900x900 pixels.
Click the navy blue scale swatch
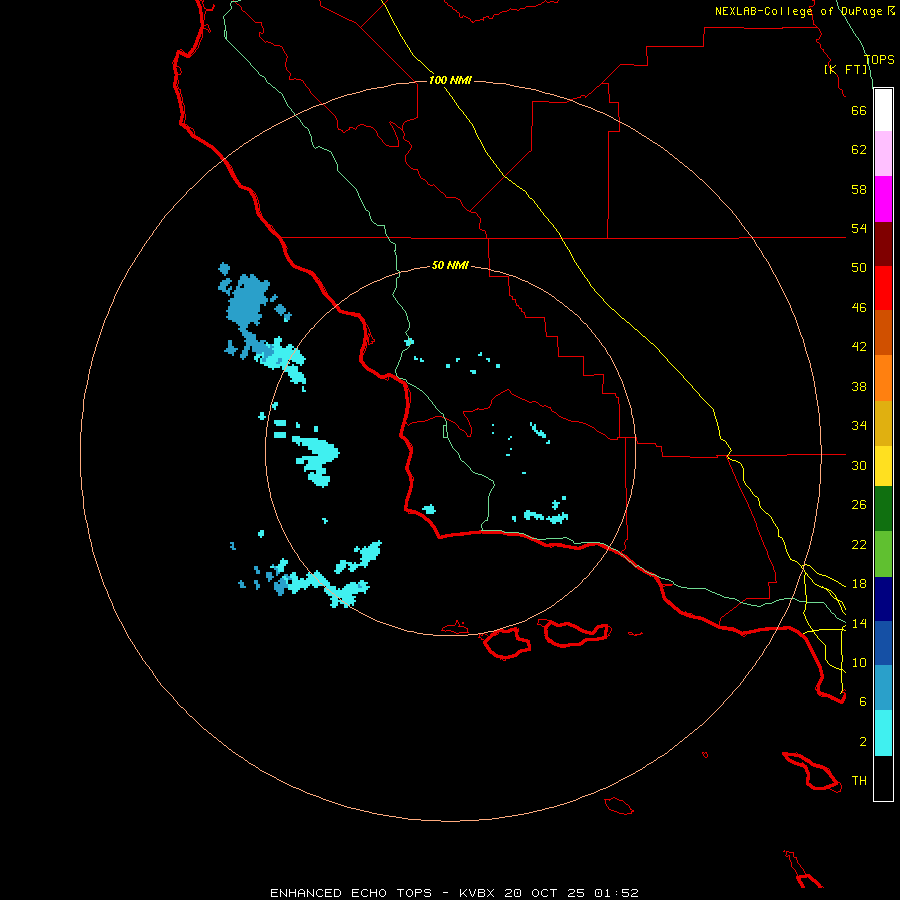(x=883, y=599)
